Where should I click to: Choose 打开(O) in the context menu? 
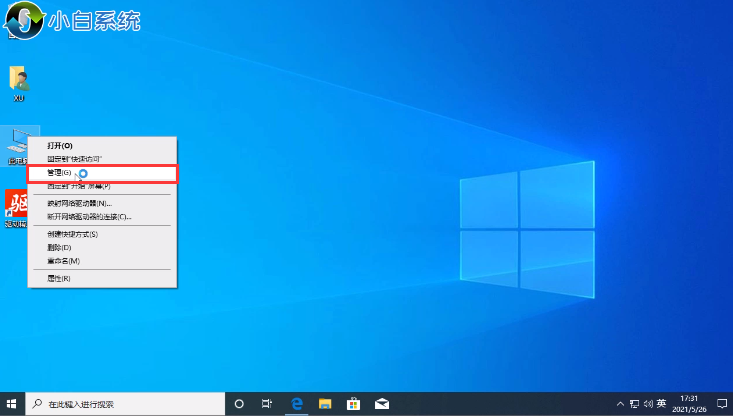coord(60,146)
